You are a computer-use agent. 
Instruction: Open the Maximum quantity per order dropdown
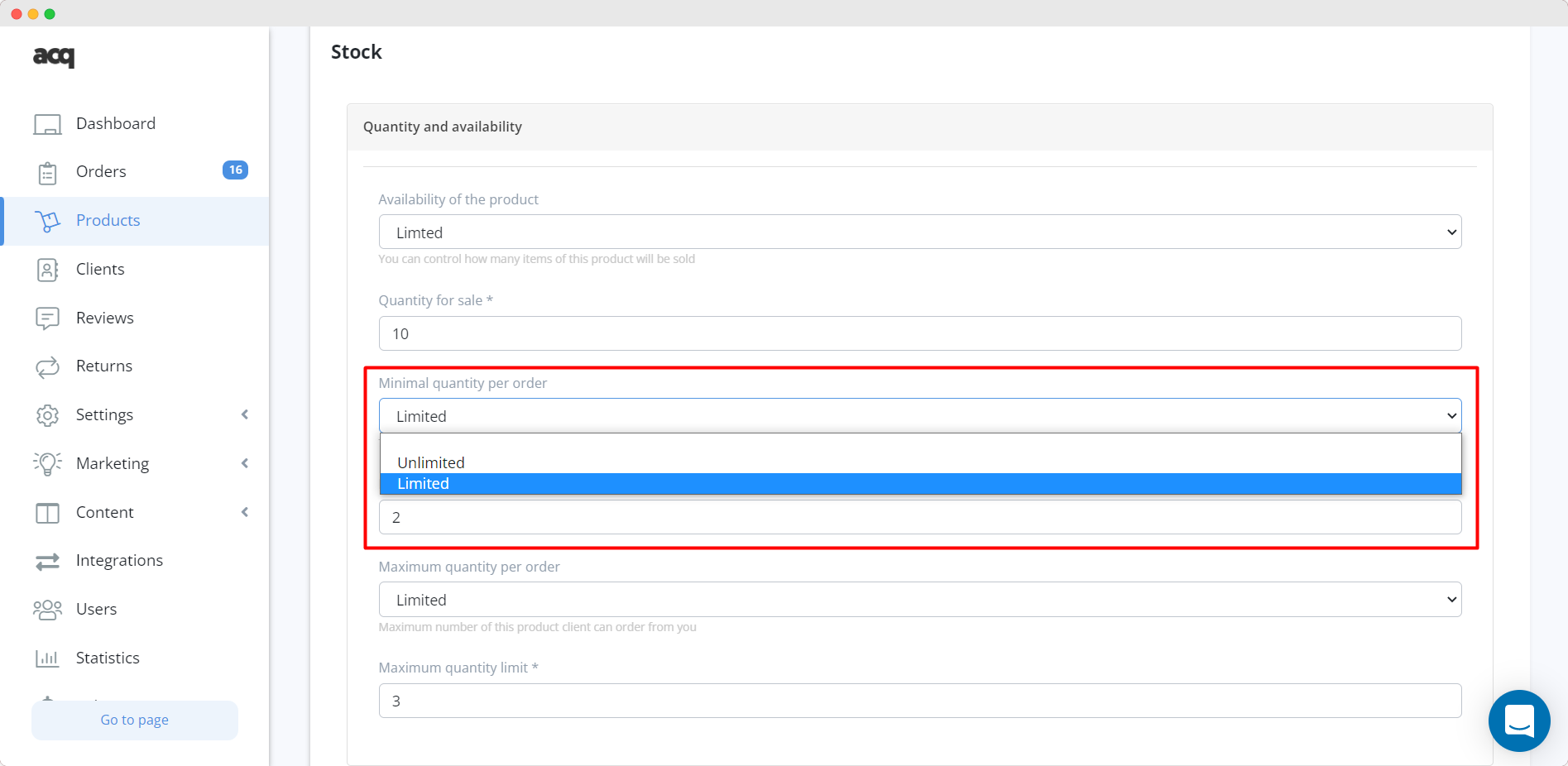coord(920,599)
